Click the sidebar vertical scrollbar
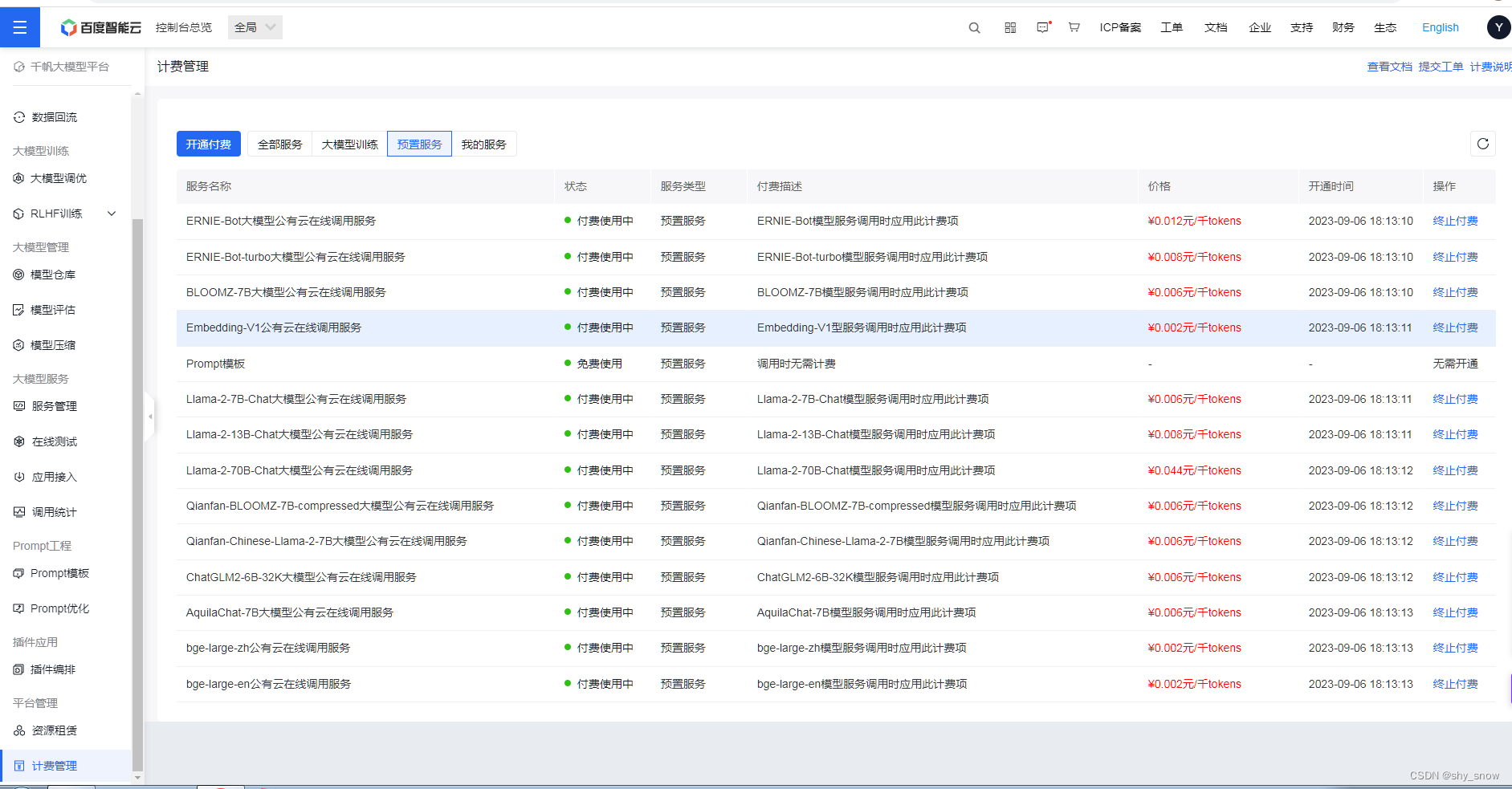Screen dimensions: 1512x789 click(137, 494)
